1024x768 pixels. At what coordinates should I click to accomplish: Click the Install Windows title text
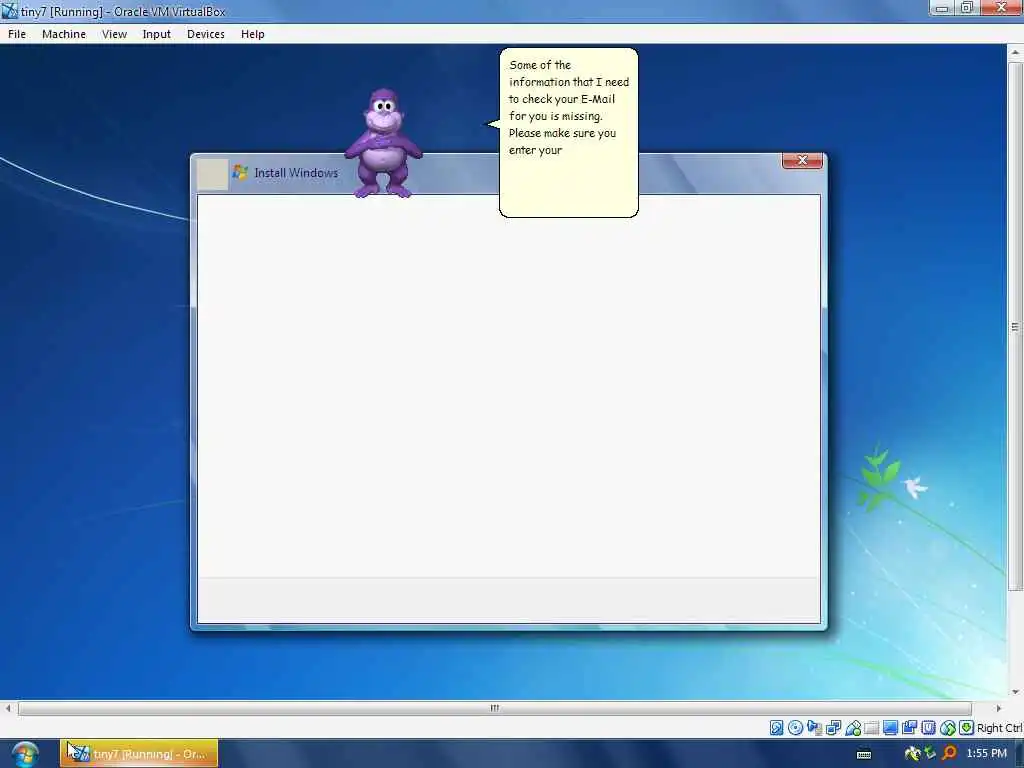coord(296,172)
